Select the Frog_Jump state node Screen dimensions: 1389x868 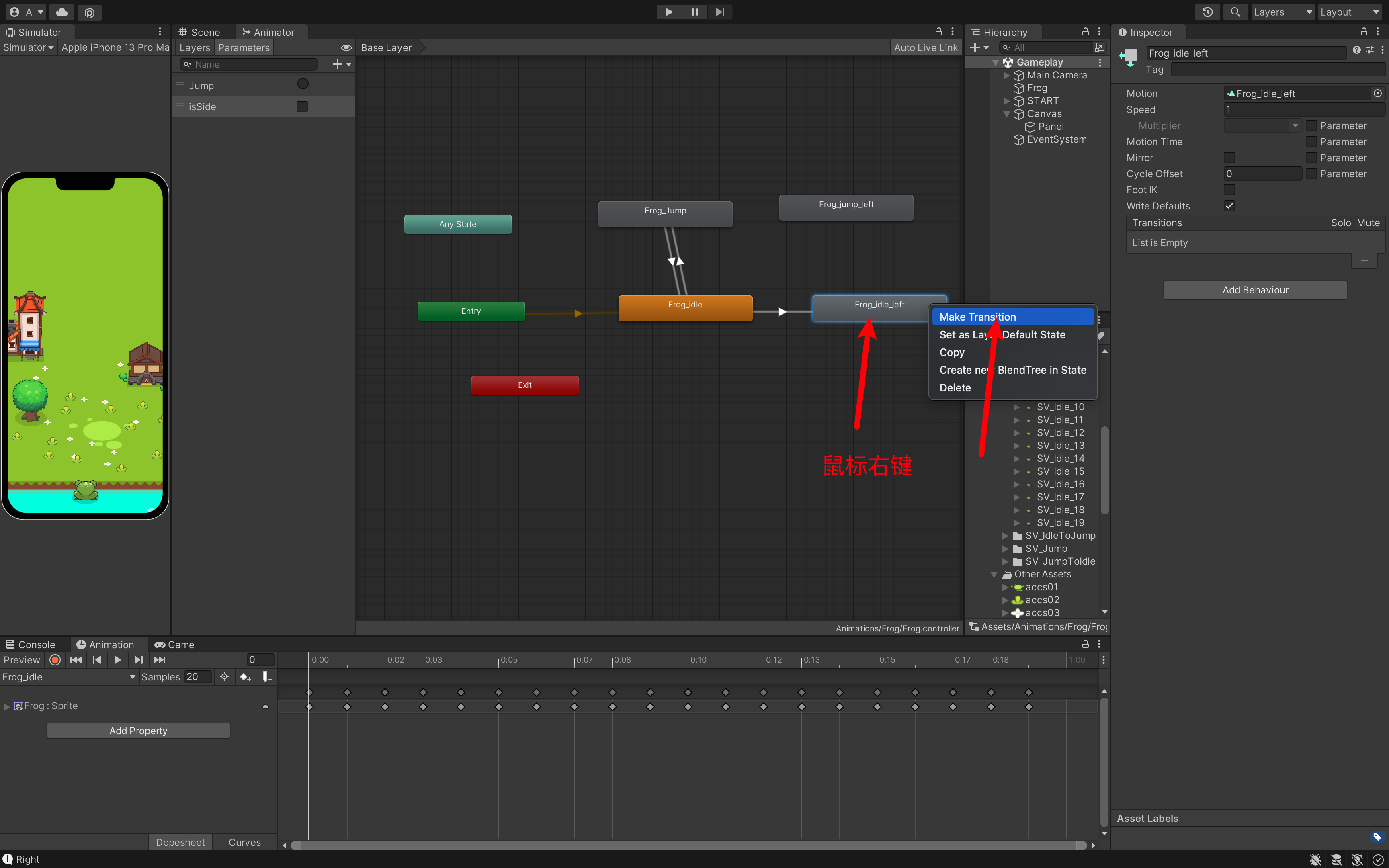[x=665, y=213]
